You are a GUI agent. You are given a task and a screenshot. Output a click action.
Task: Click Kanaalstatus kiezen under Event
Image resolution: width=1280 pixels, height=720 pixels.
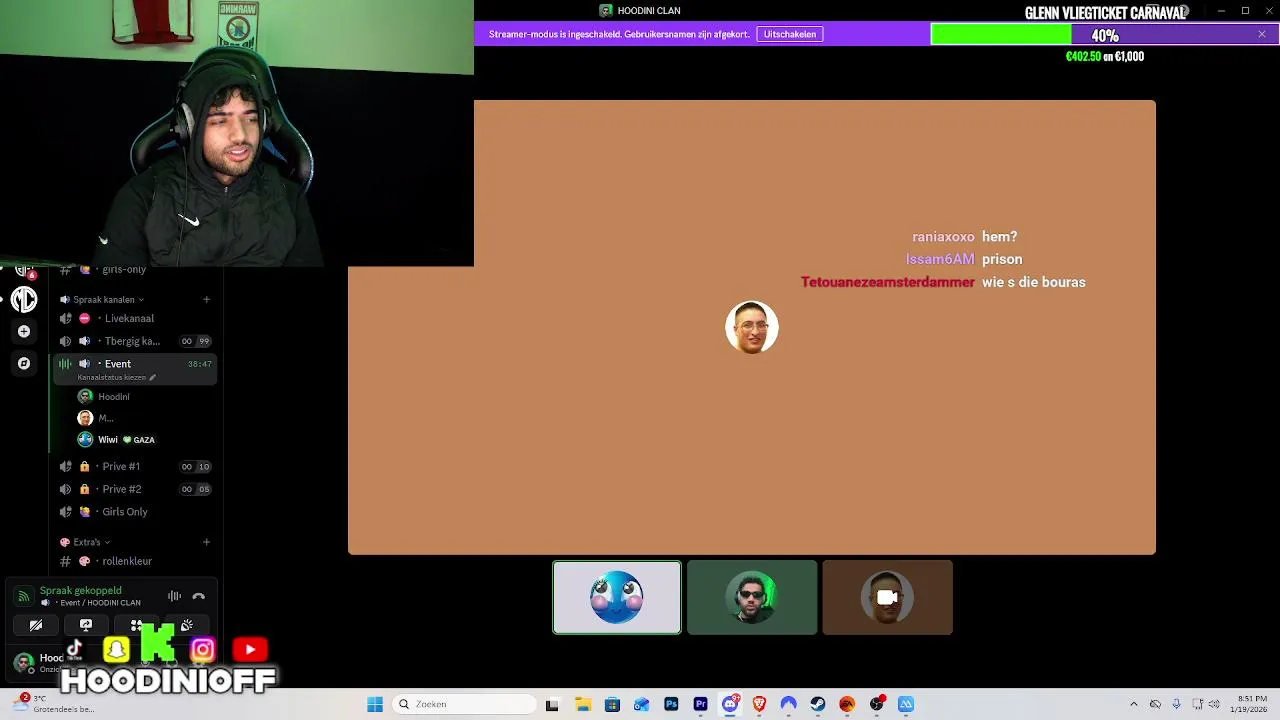[x=111, y=377]
